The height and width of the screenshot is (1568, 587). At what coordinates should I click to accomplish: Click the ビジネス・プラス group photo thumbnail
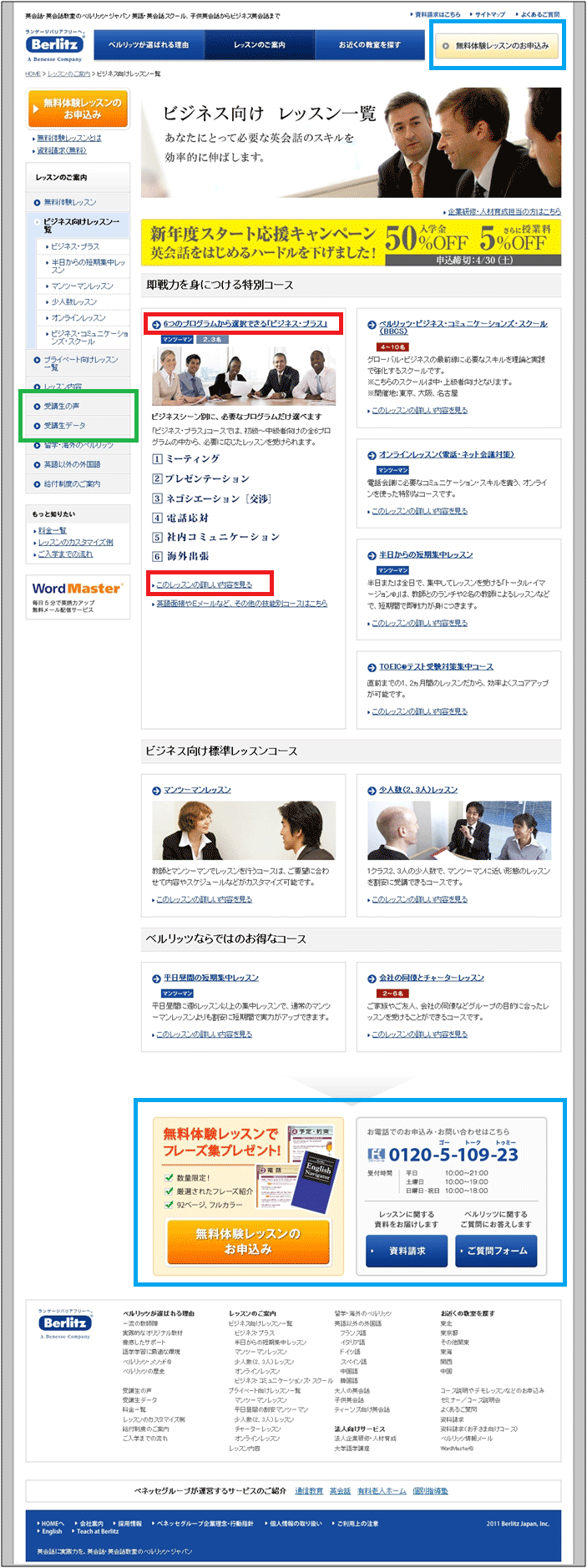point(243,377)
